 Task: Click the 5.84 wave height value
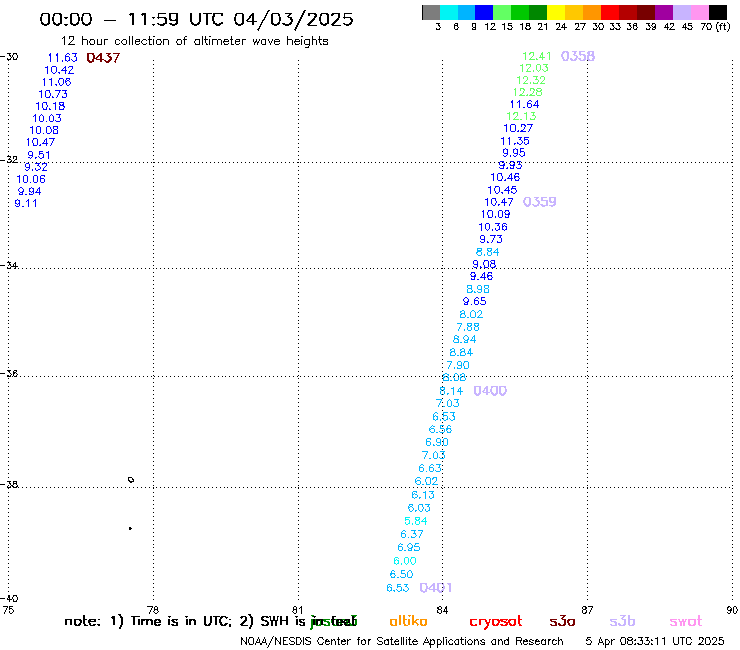point(416,521)
